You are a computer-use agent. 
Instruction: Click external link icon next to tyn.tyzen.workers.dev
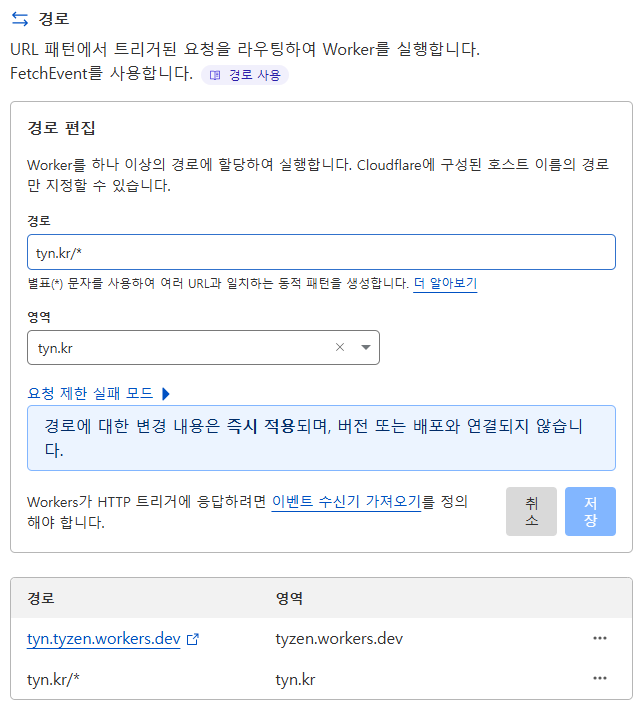pos(193,639)
